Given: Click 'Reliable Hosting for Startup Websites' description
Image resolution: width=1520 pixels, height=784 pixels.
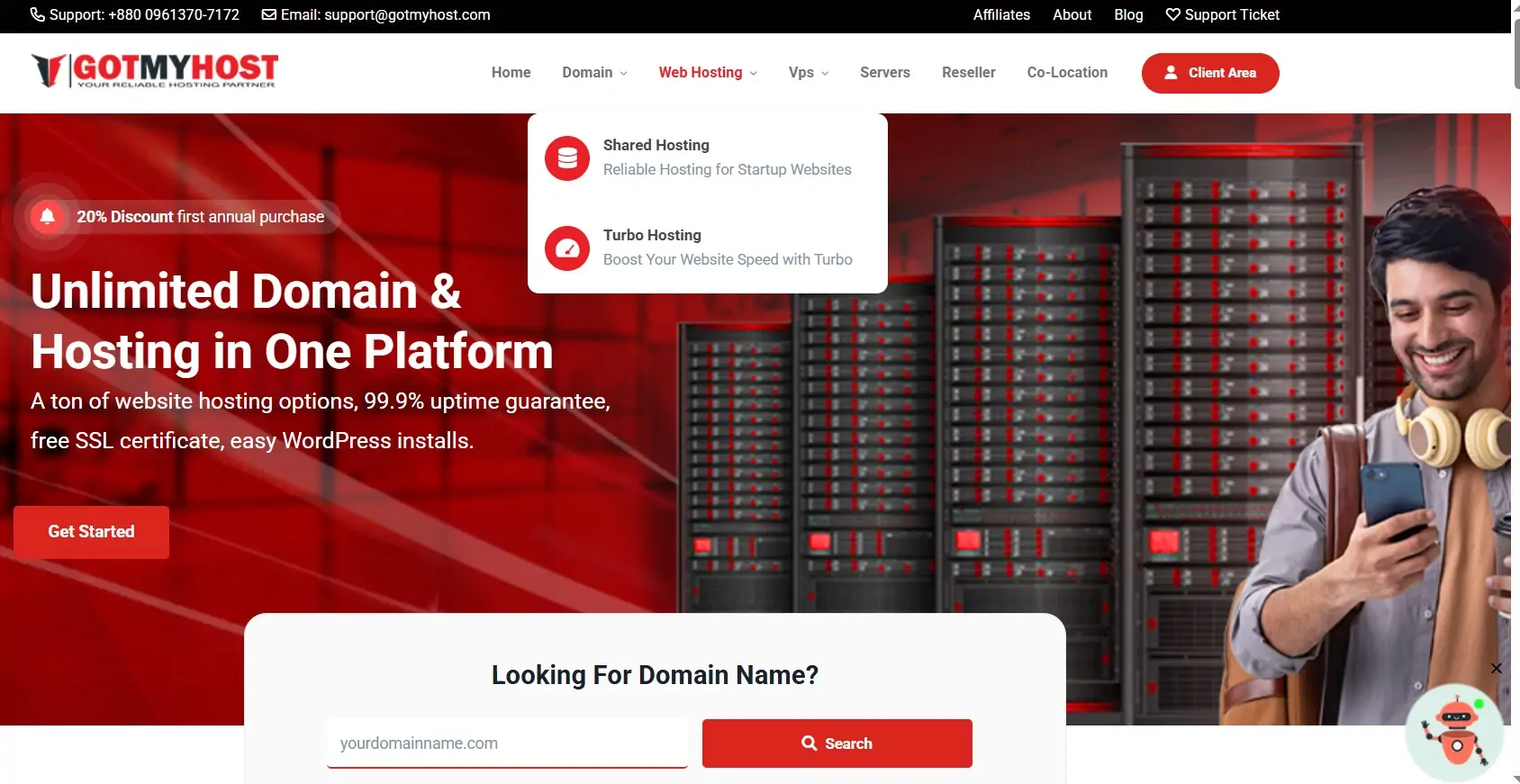Looking at the screenshot, I should coord(728,169).
